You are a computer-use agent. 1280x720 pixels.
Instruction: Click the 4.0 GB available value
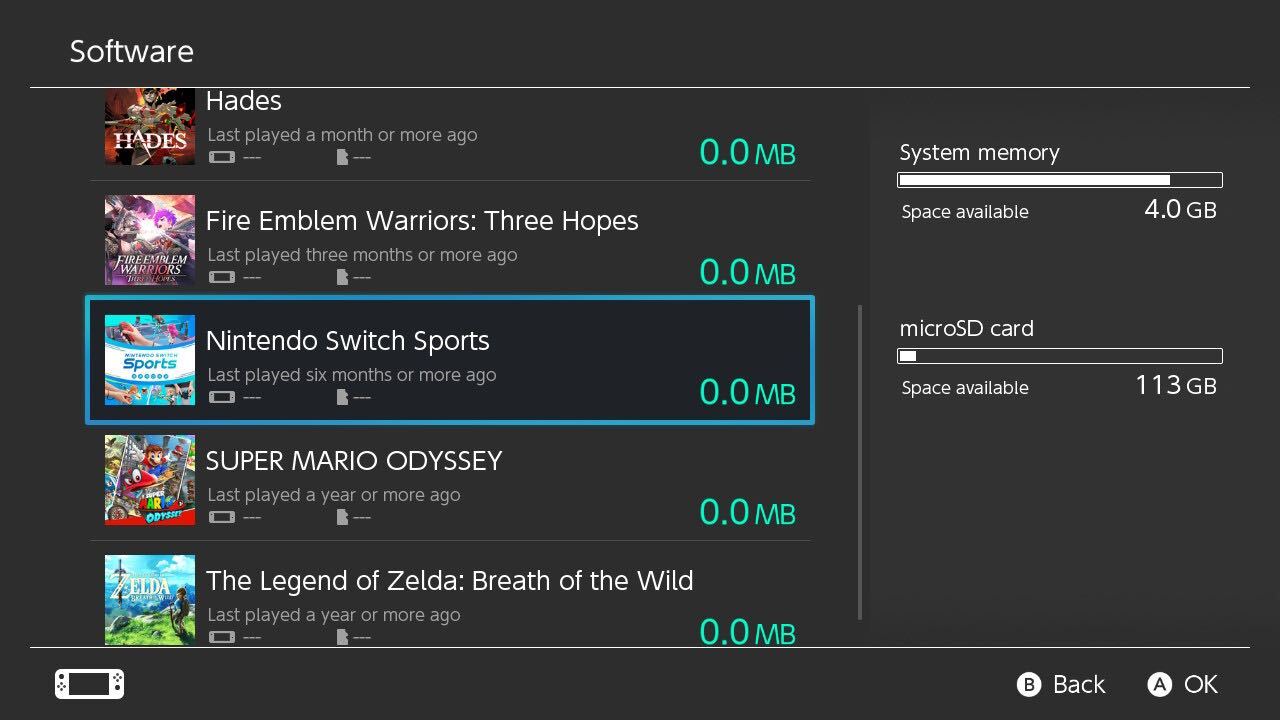(1180, 210)
